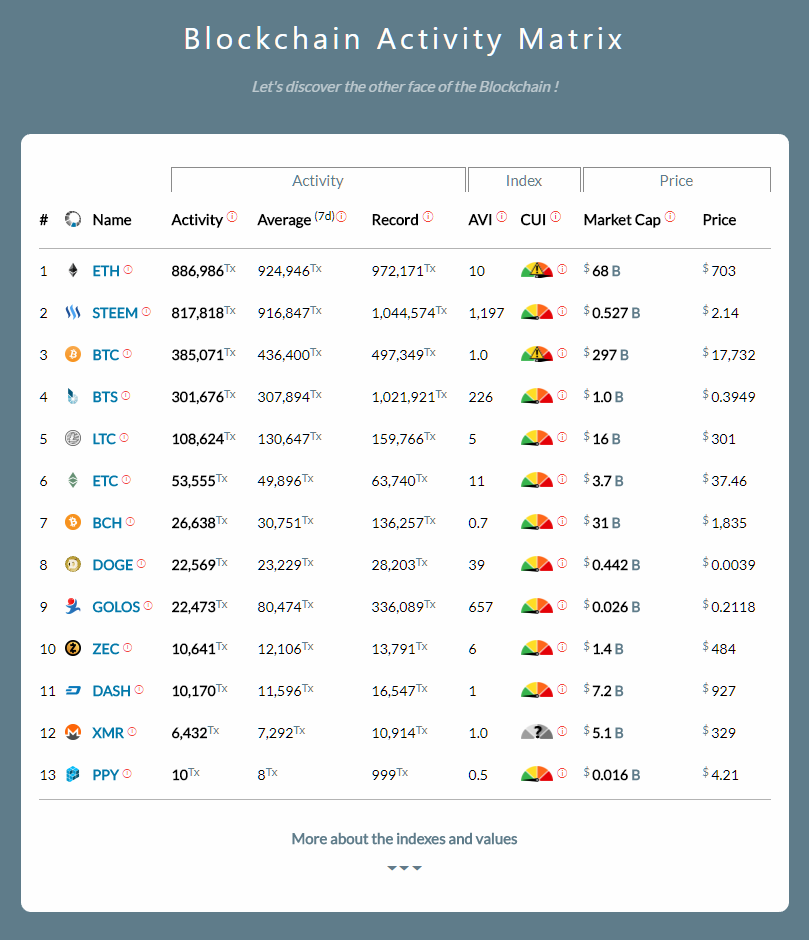Screen dimensions: 809x940
Task: Click Blockchain Activity Matrix page title
Action: tap(404, 39)
